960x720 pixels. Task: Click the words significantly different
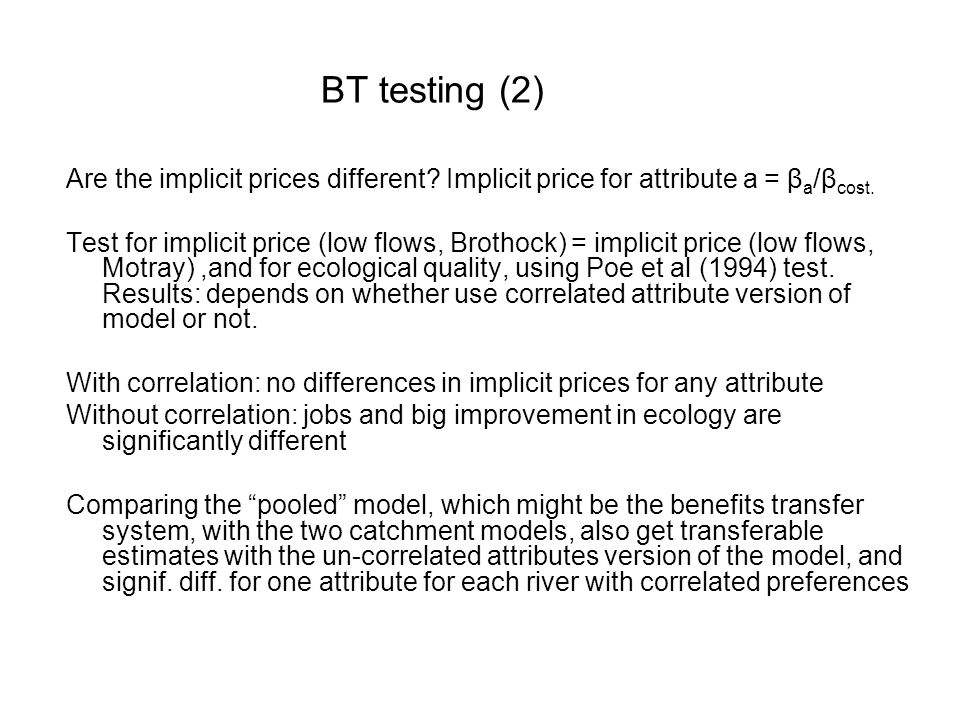coord(224,441)
